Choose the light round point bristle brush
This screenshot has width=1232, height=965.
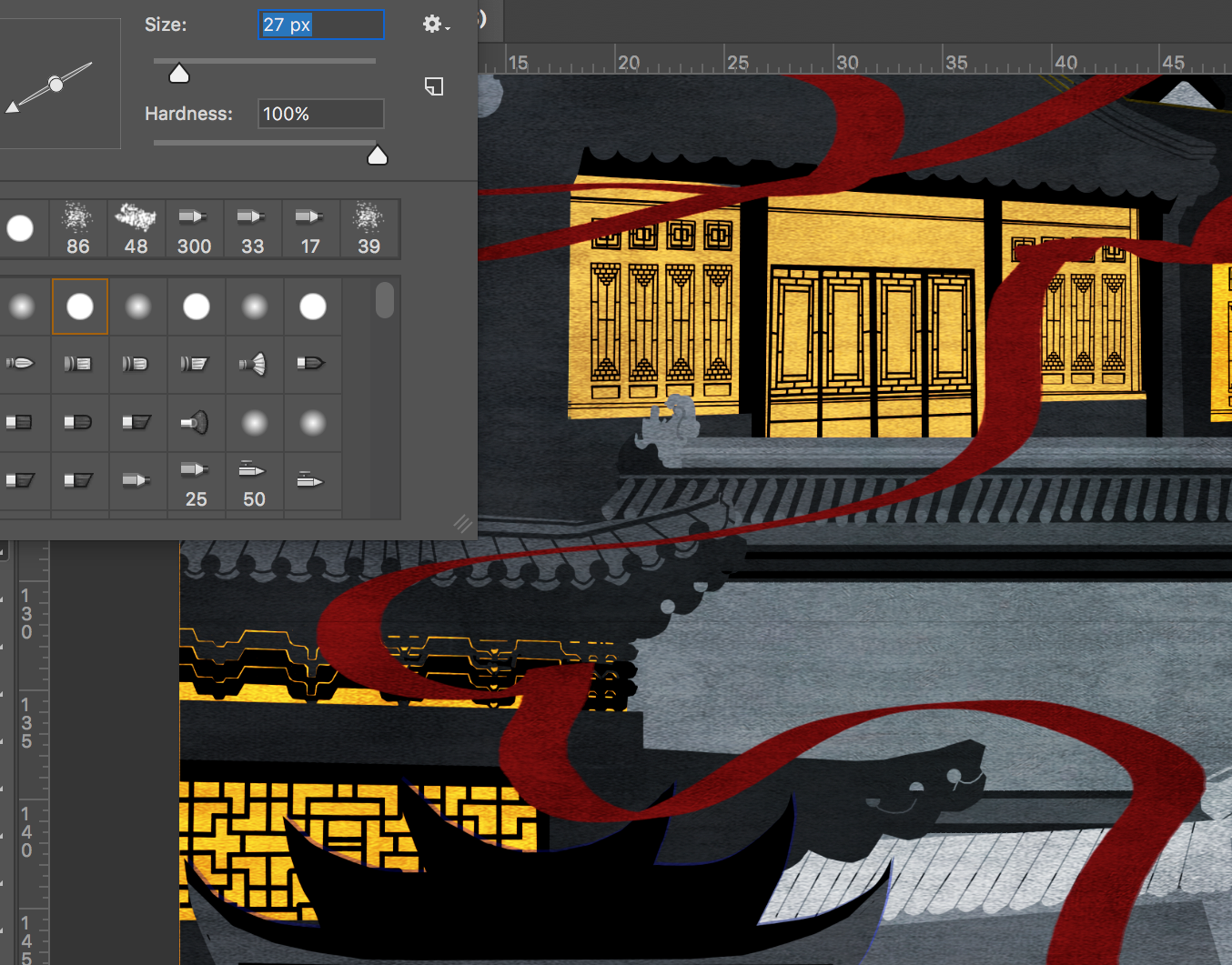click(20, 364)
